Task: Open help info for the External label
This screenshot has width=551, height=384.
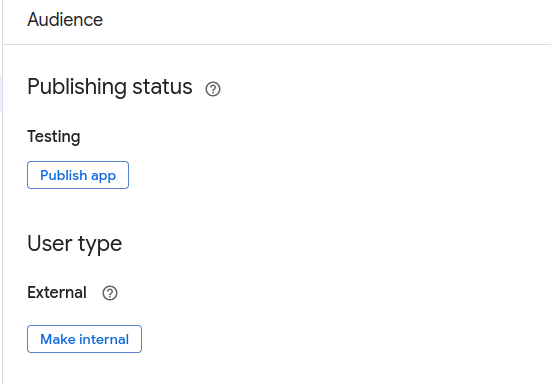Action: (110, 293)
